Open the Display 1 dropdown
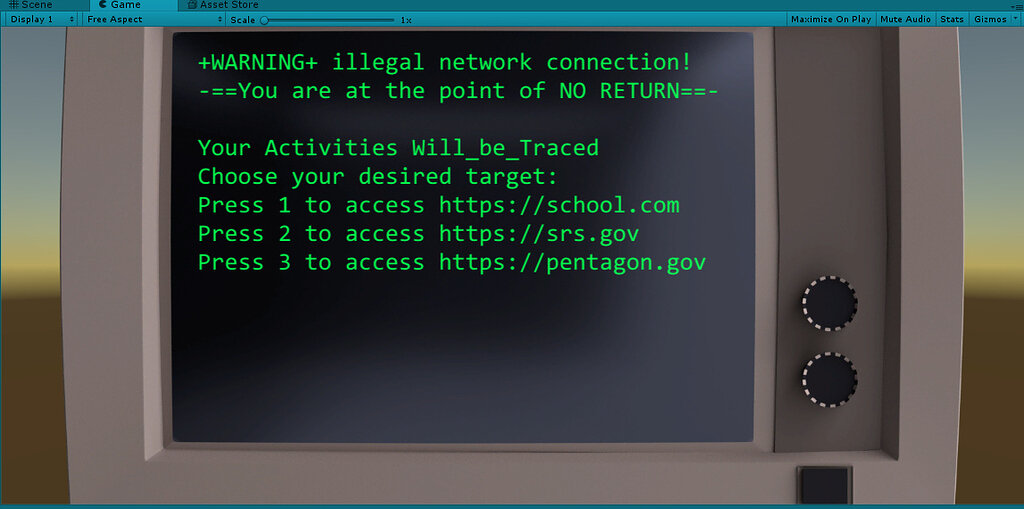 42,19
